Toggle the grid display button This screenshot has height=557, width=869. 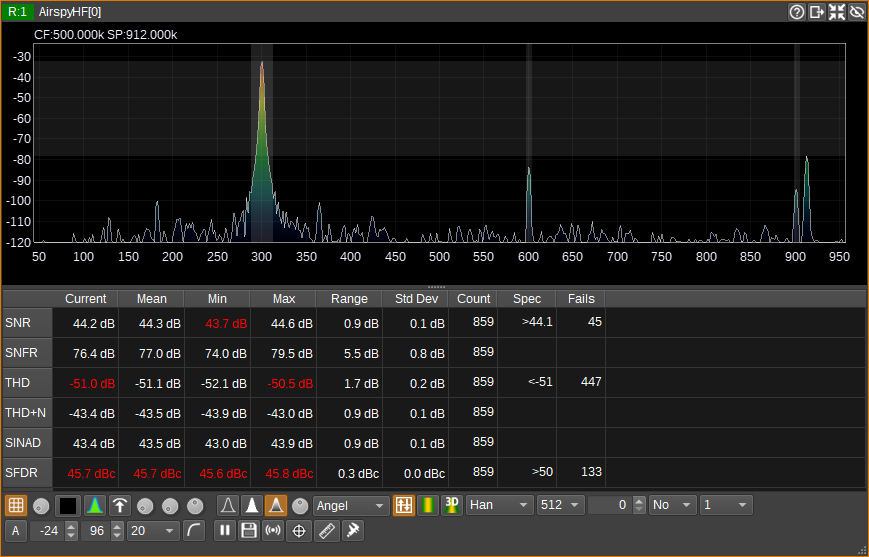(16, 506)
